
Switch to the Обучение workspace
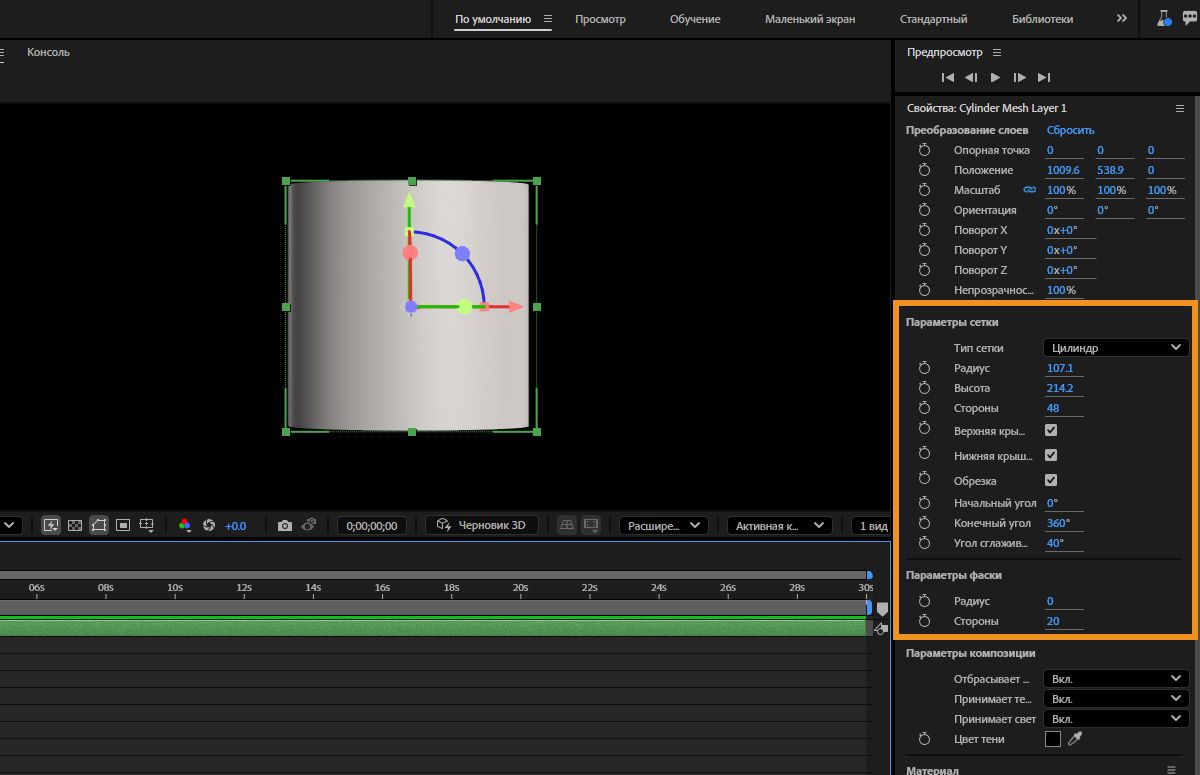pos(695,19)
